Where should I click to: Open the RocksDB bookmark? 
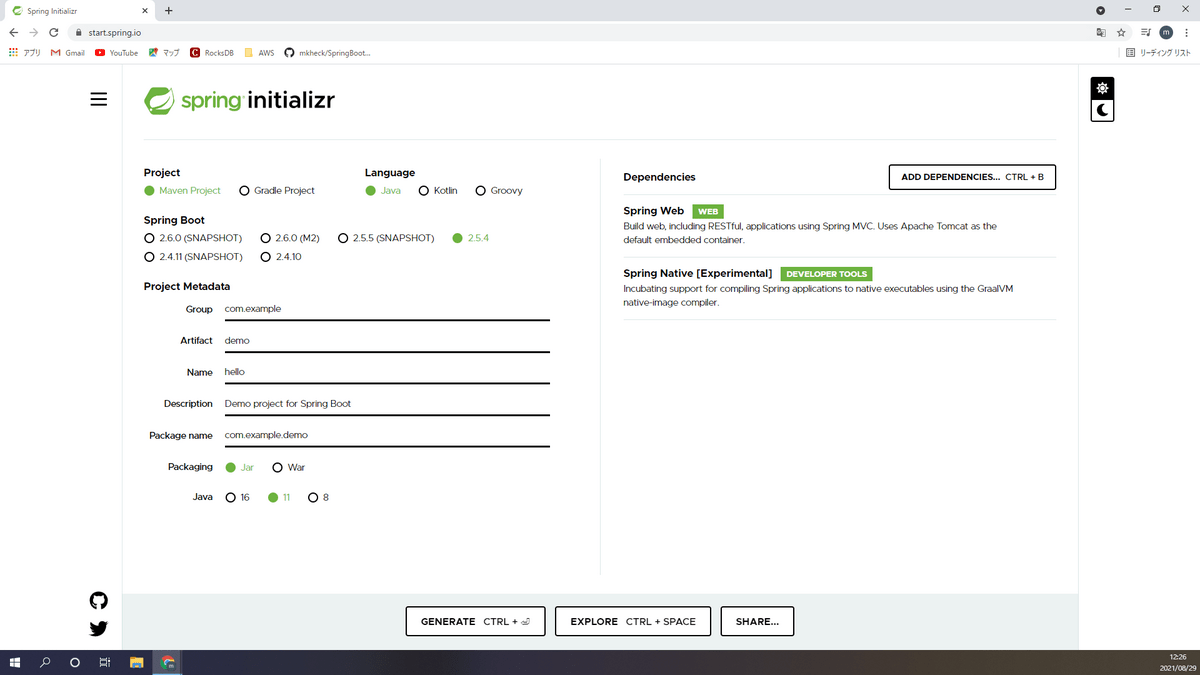[212, 53]
